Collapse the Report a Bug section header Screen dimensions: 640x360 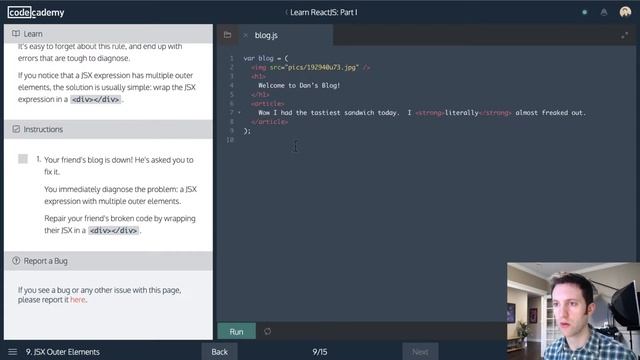(x=108, y=260)
